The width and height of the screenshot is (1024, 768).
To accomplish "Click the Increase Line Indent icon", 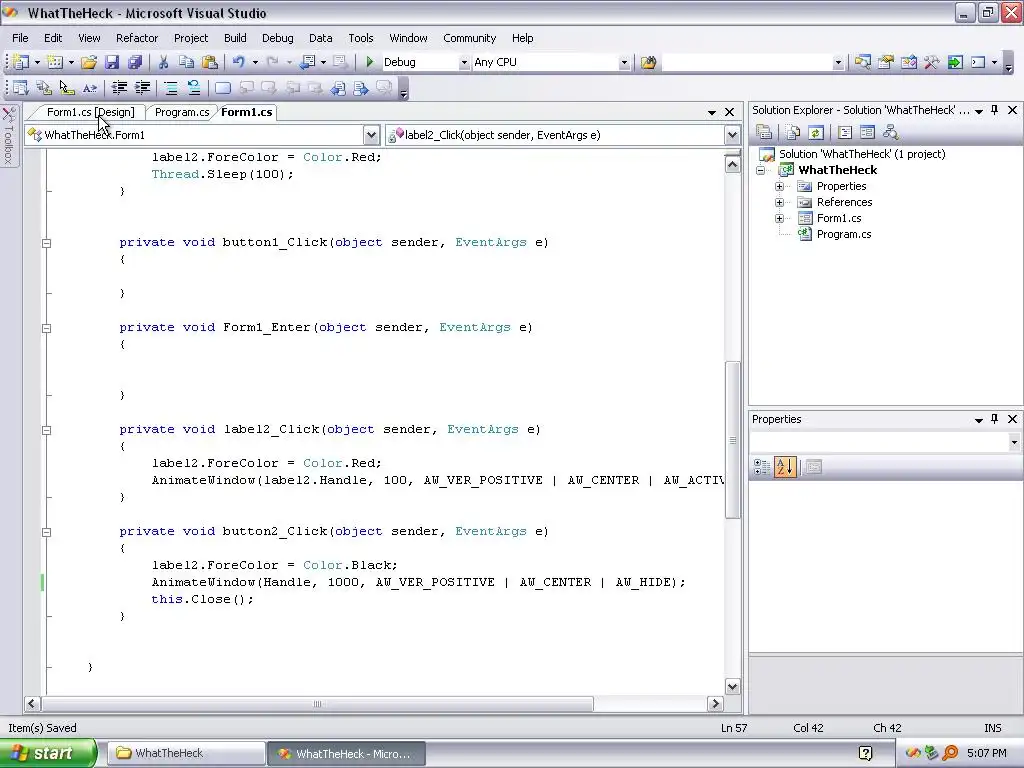I will [142, 88].
